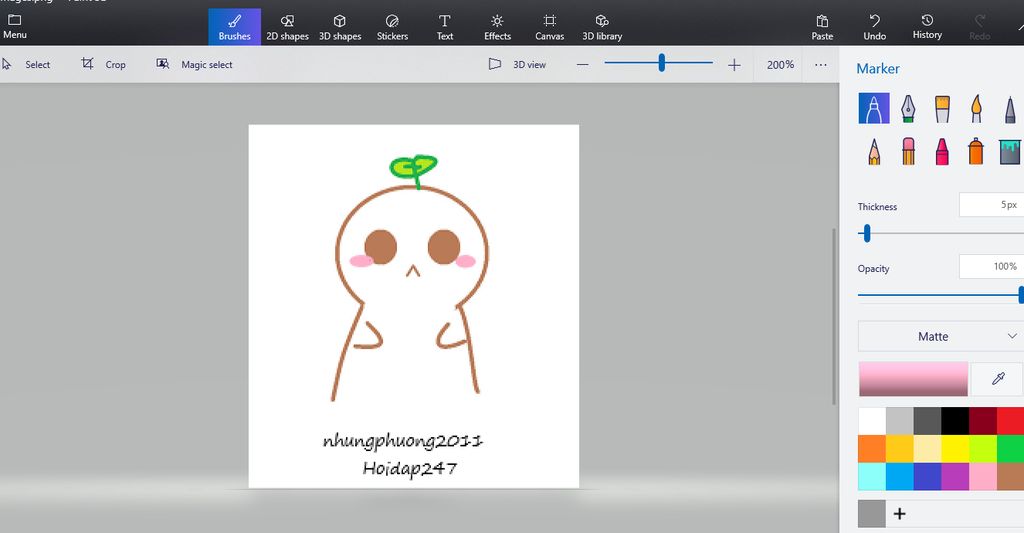Select the Spray can tool
Image resolution: width=1024 pixels, height=533 pixels.
tap(976, 152)
